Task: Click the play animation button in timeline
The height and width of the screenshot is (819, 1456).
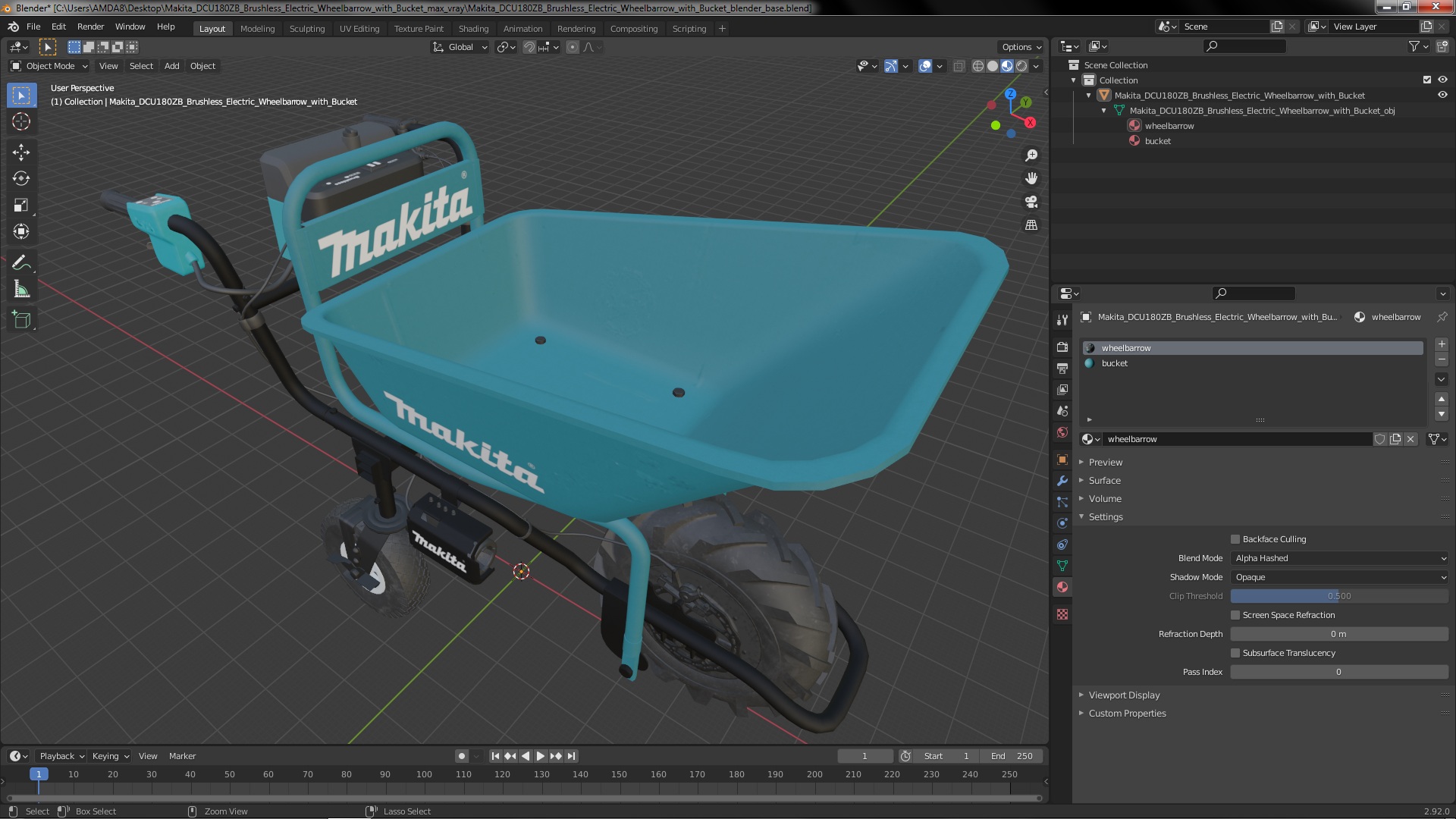Action: click(540, 756)
